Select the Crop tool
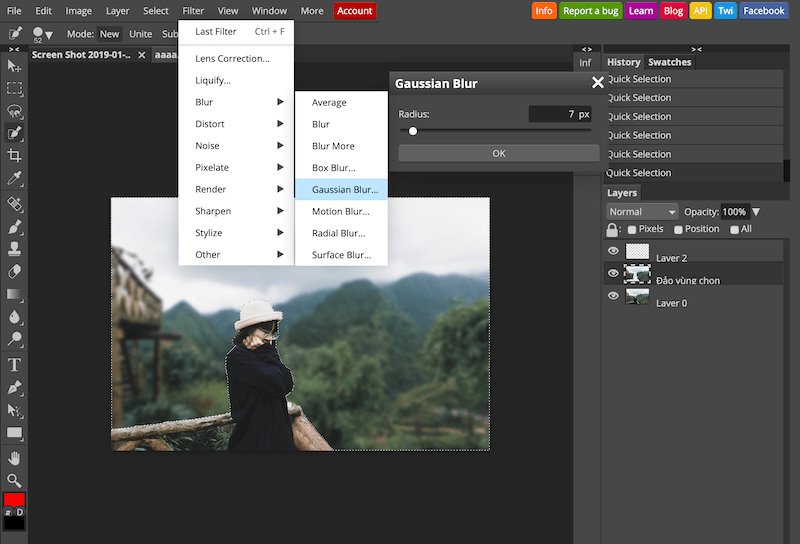 click(14, 156)
